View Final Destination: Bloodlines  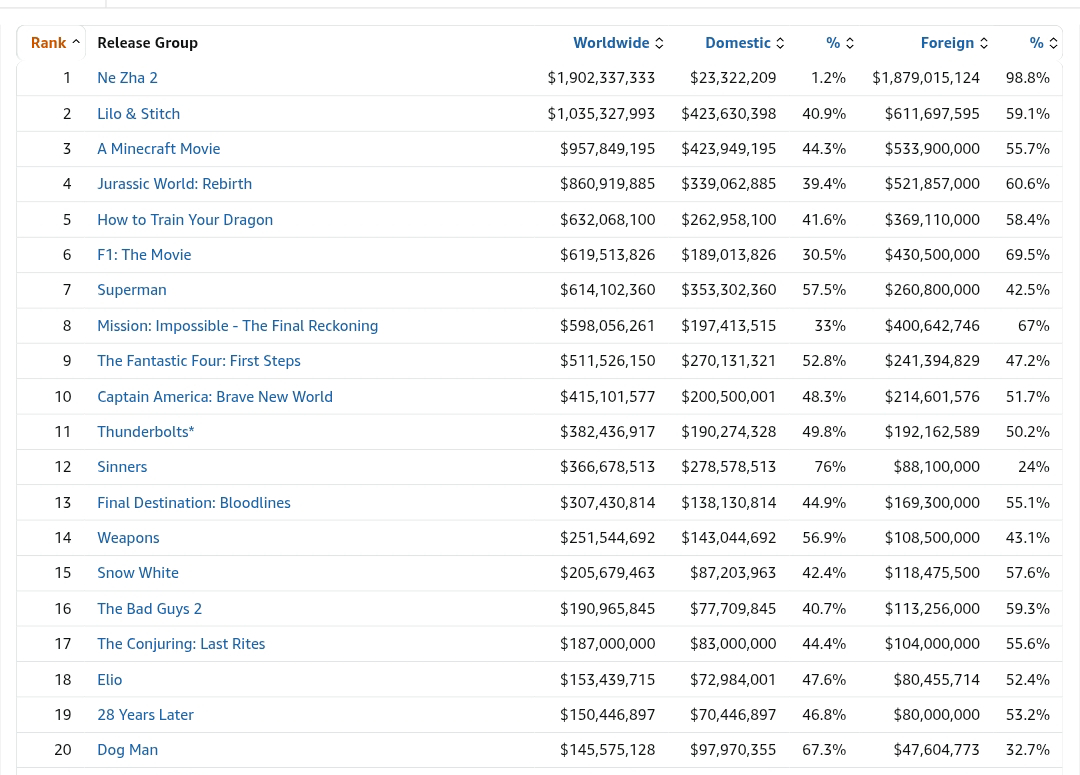point(193,502)
